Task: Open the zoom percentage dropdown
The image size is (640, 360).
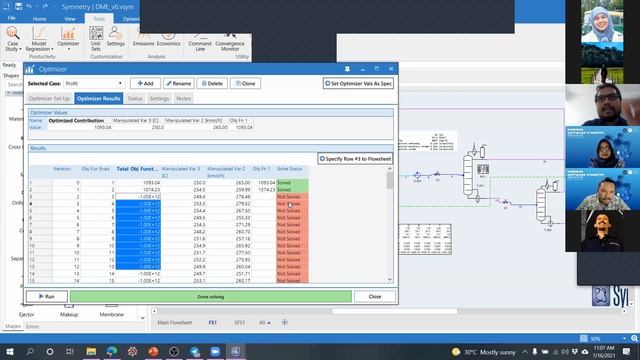Action: click(x=624, y=338)
